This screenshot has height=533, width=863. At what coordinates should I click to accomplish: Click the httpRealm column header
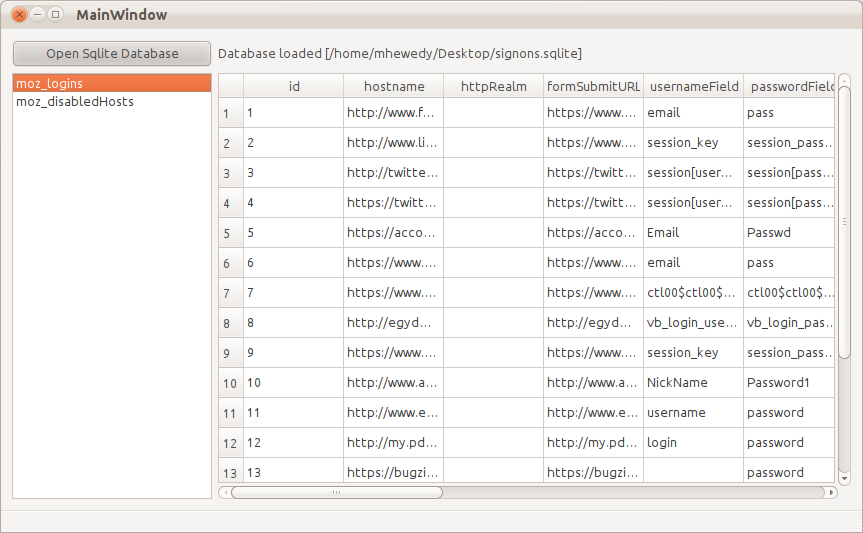(494, 86)
